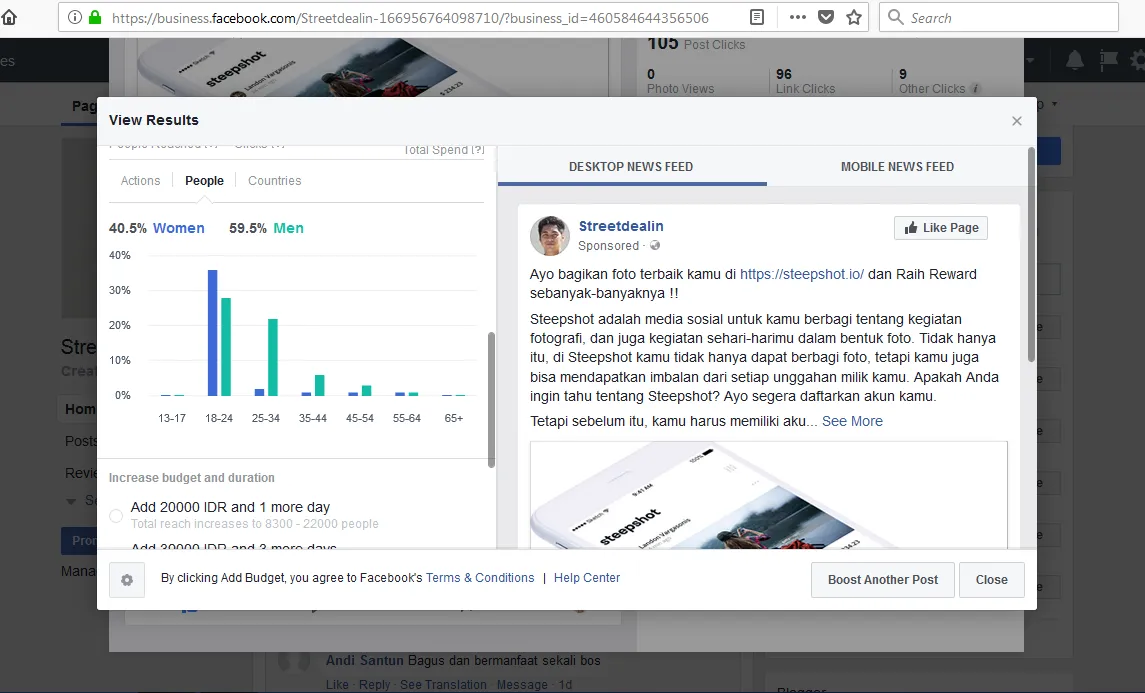Click the Other Clicks info icon in background
1145x693 pixels.
[x=975, y=88]
